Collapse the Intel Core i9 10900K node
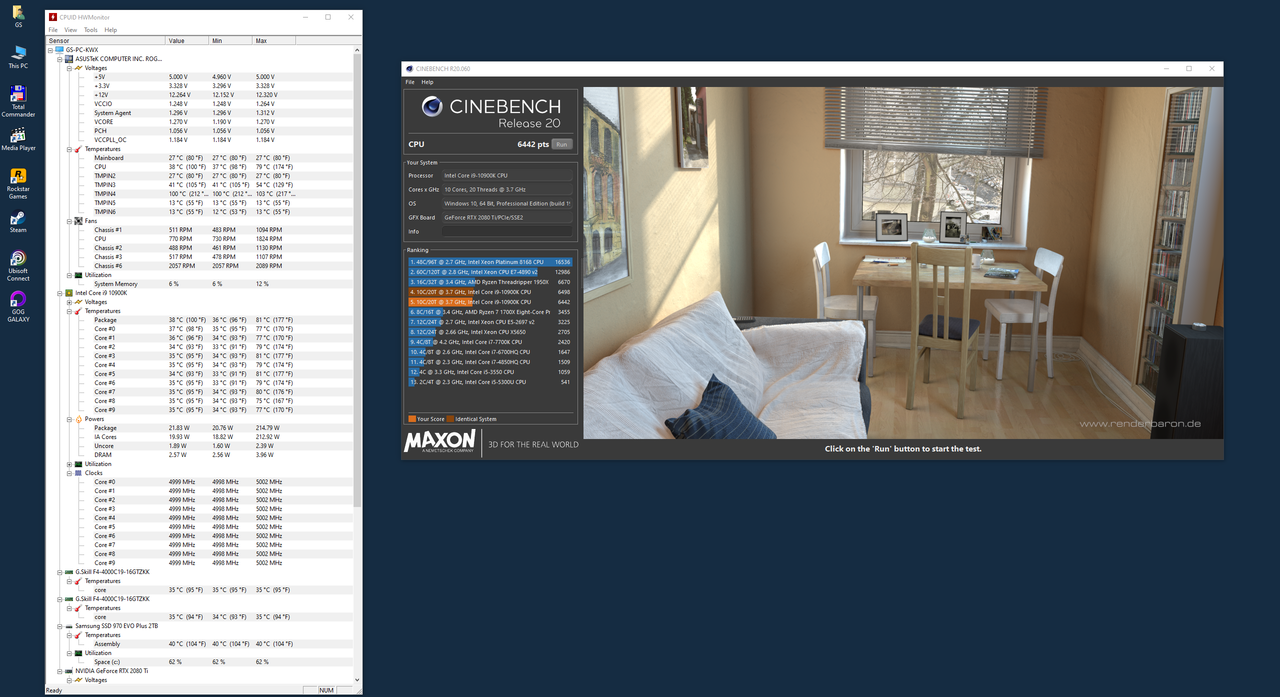This screenshot has width=1280, height=697. coord(59,293)
